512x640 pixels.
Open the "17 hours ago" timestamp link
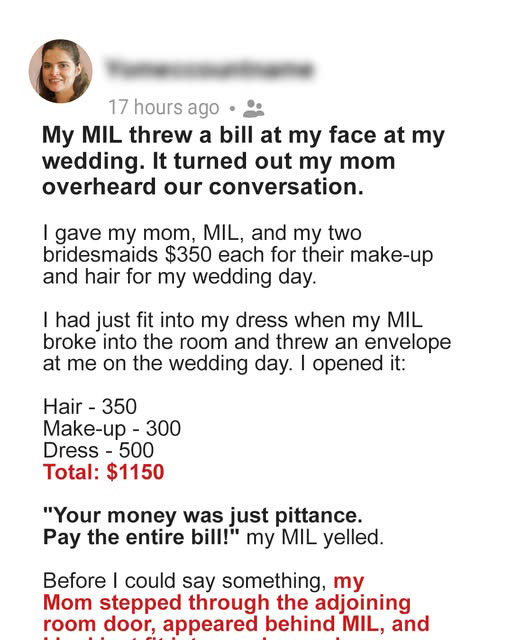coord(164,108)
